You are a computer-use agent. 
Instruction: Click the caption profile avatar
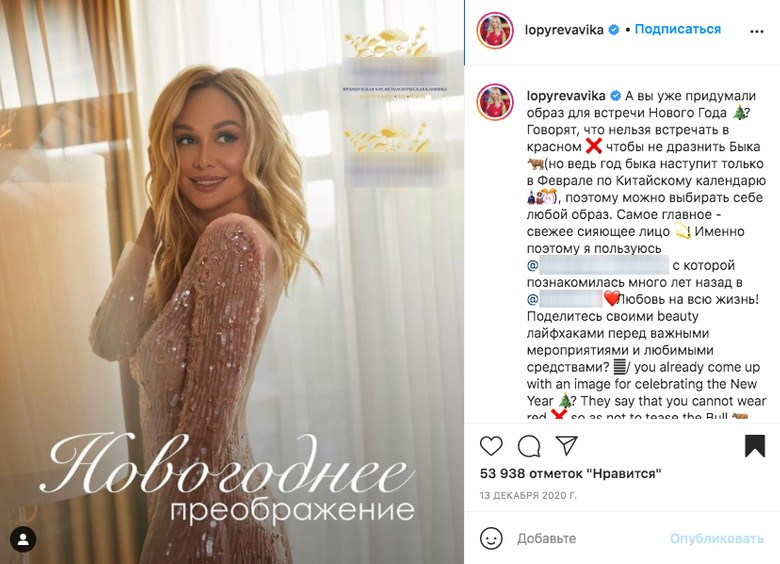click(495, 102)
